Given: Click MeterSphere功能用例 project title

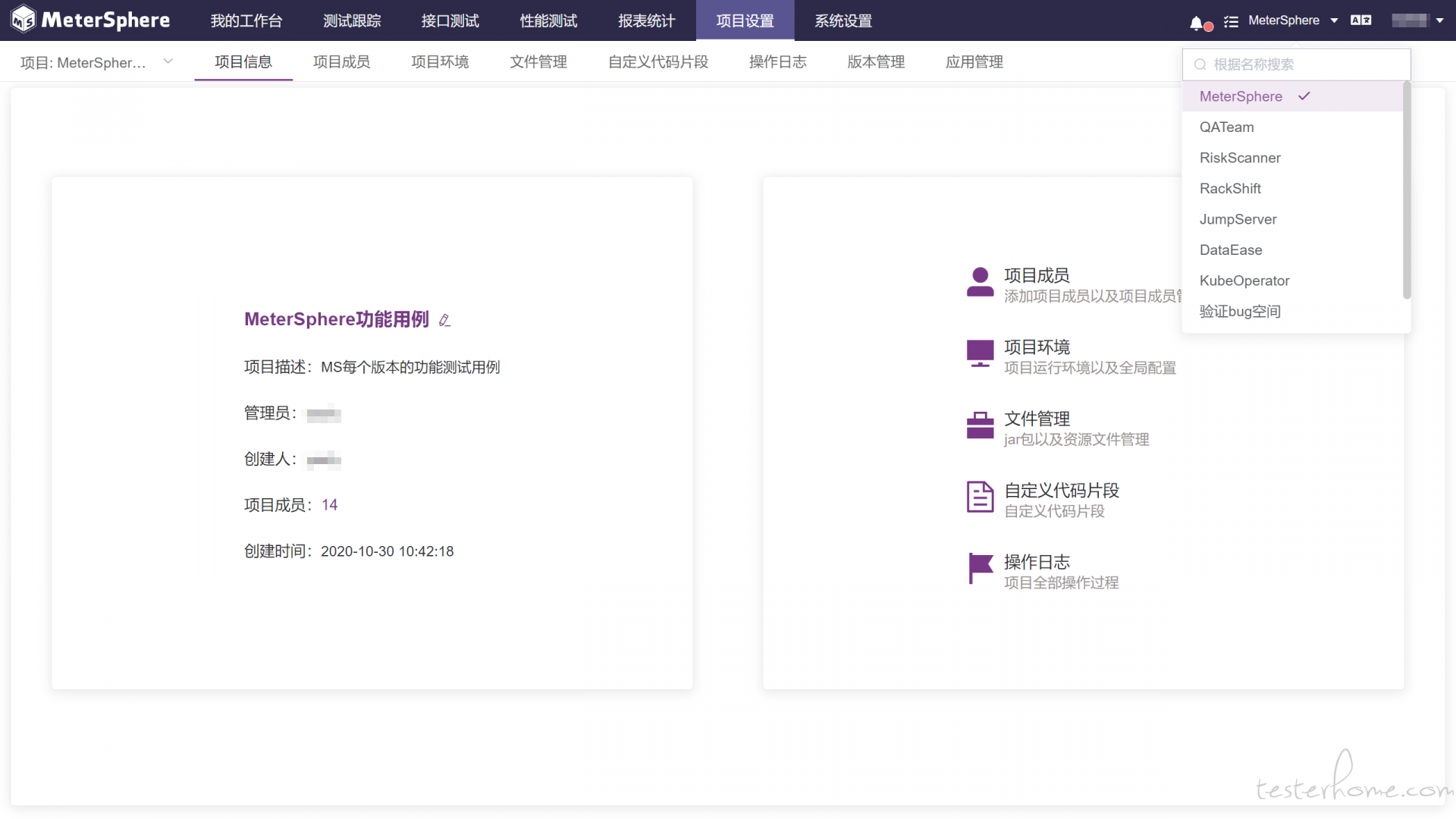Looking at the screenshot, I should [337, 319].
